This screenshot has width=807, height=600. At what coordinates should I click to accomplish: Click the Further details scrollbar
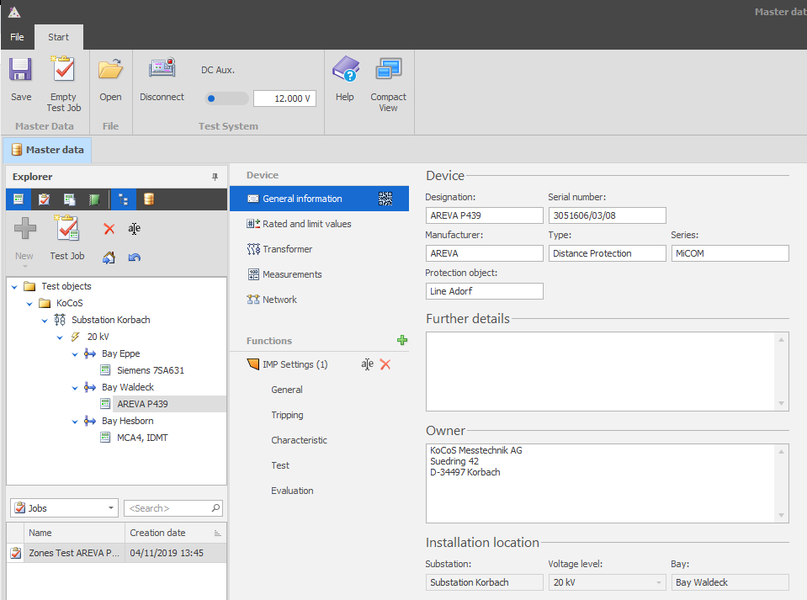tap(781, 372)
